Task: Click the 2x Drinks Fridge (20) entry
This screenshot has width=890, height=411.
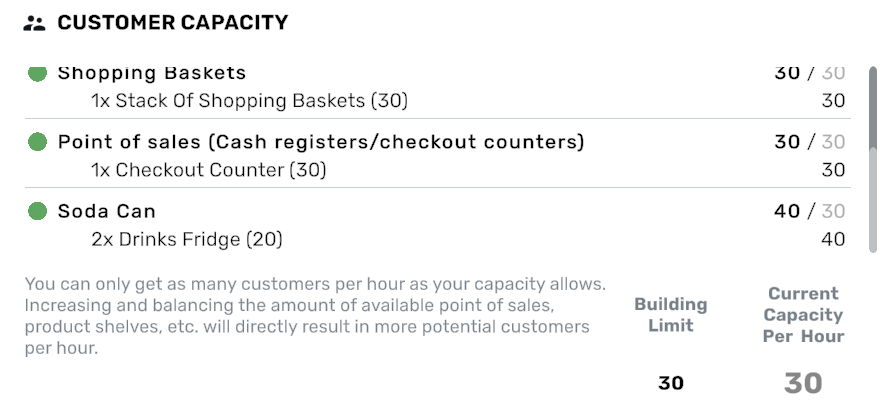Action: pyautogui.click(x=186, y=239)
